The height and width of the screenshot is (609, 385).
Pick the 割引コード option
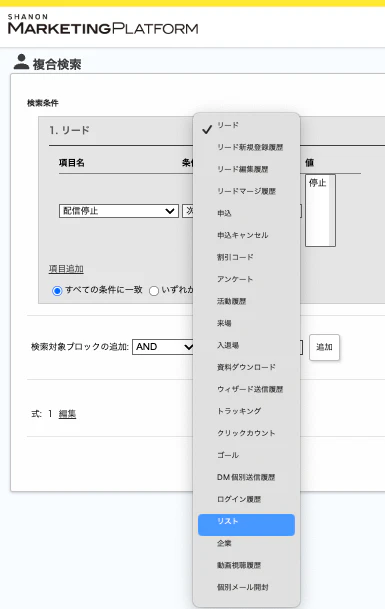(x=246, y=257)
